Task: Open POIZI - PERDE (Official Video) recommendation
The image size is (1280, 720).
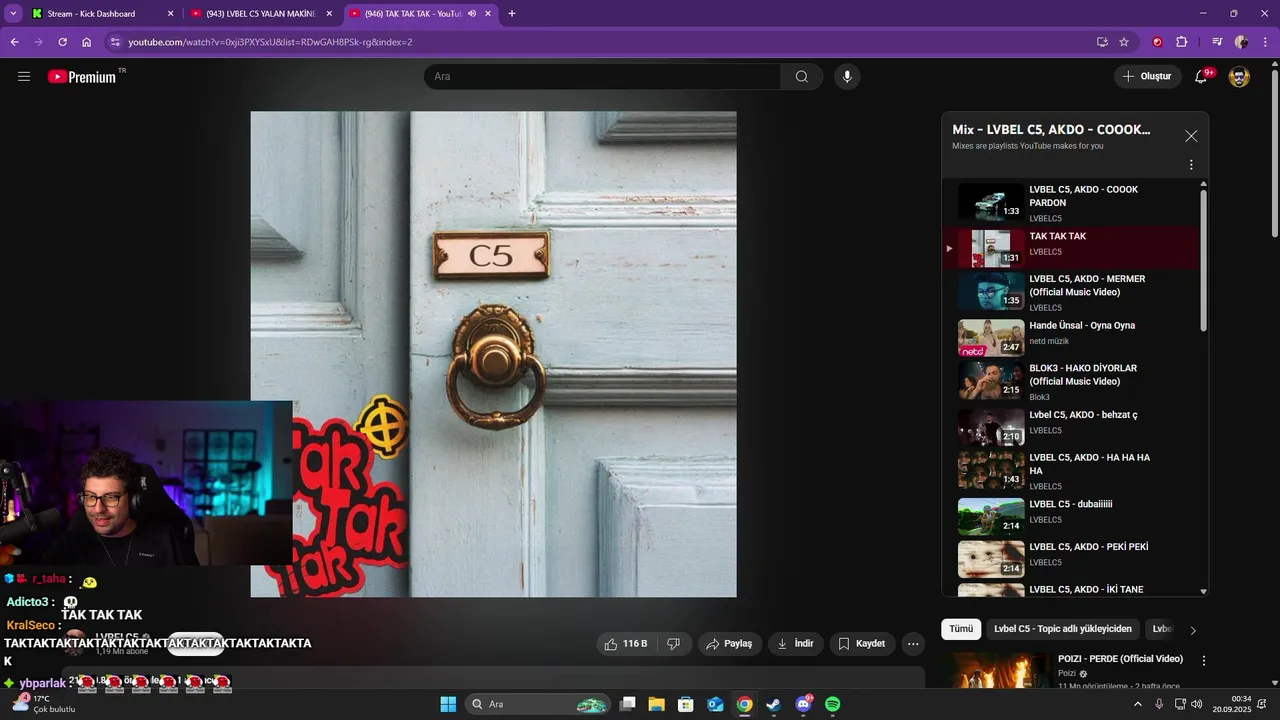Action: click(x=1120, y=659)
